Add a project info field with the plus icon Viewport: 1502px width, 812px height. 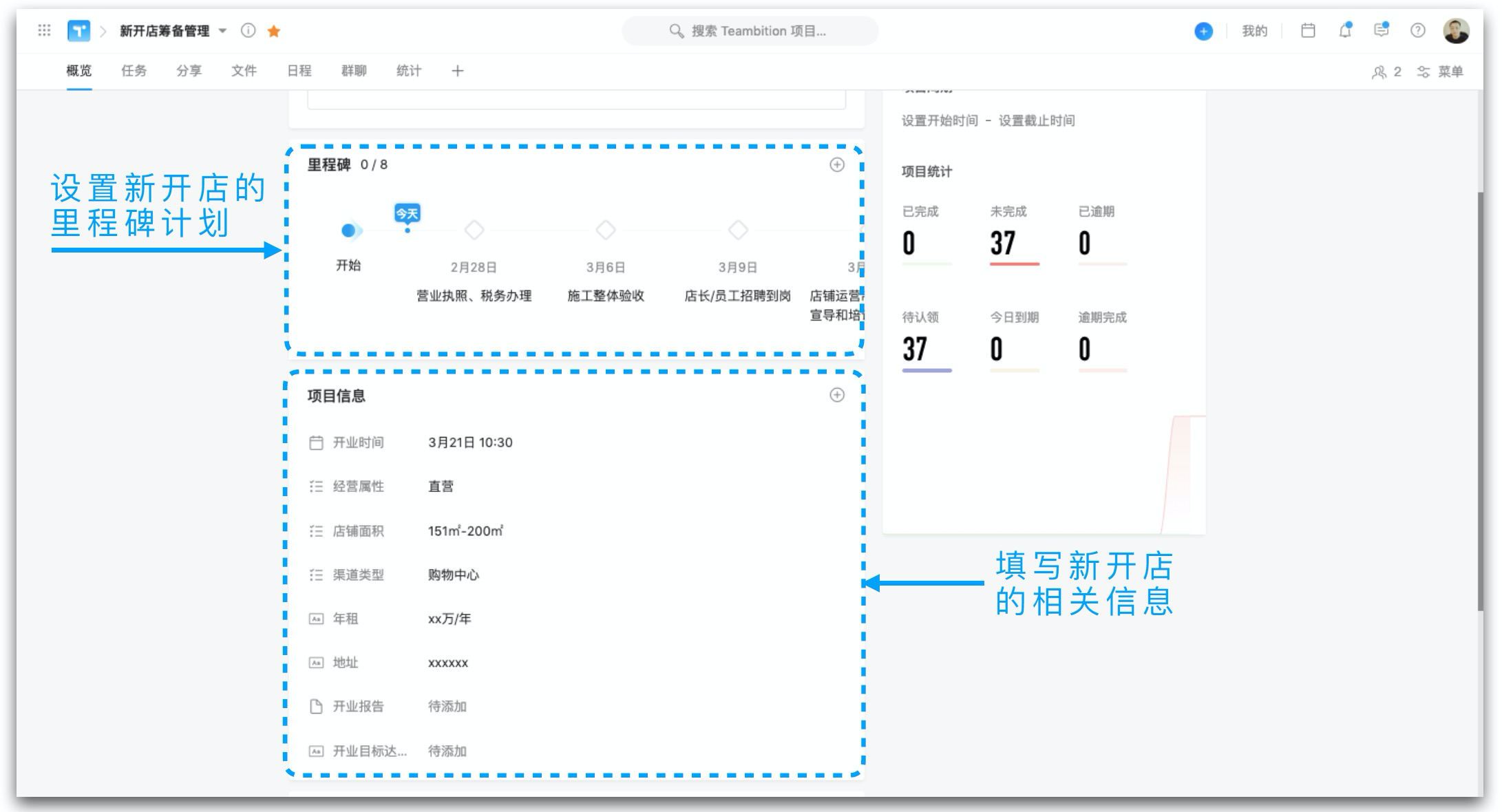pos(836,395)
